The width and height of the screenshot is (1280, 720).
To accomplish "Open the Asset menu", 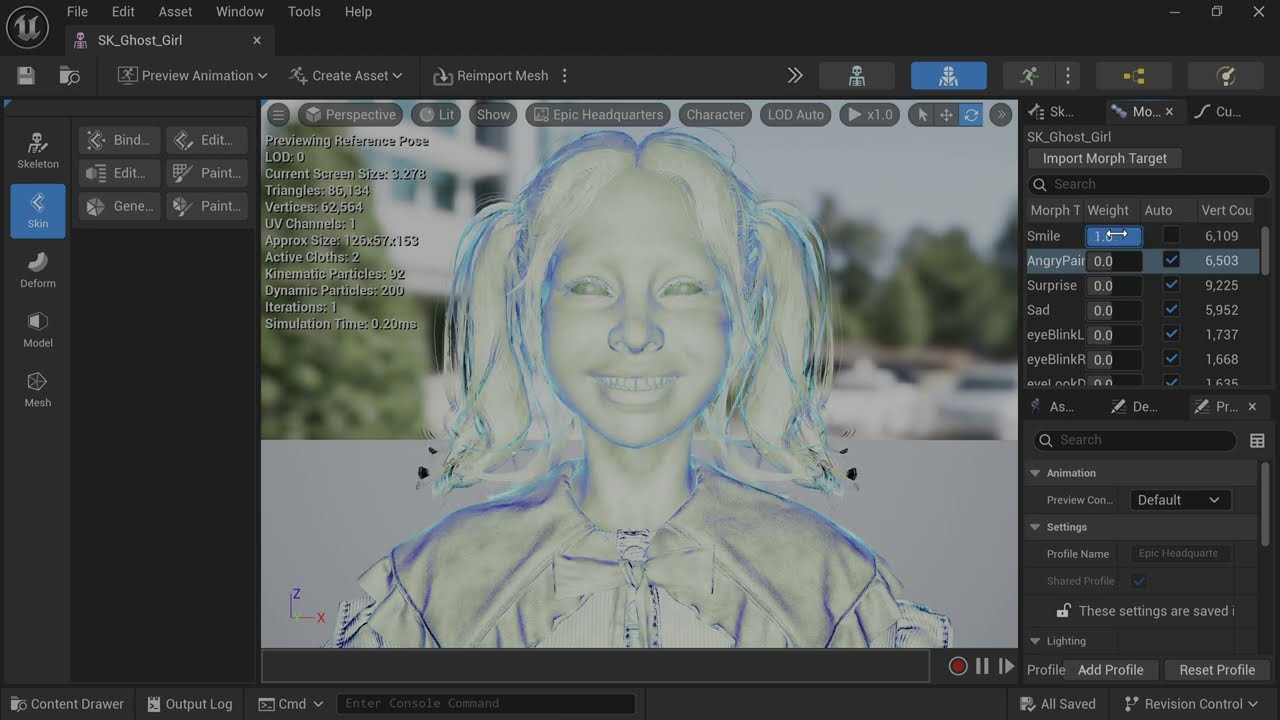I will [175, 12].
